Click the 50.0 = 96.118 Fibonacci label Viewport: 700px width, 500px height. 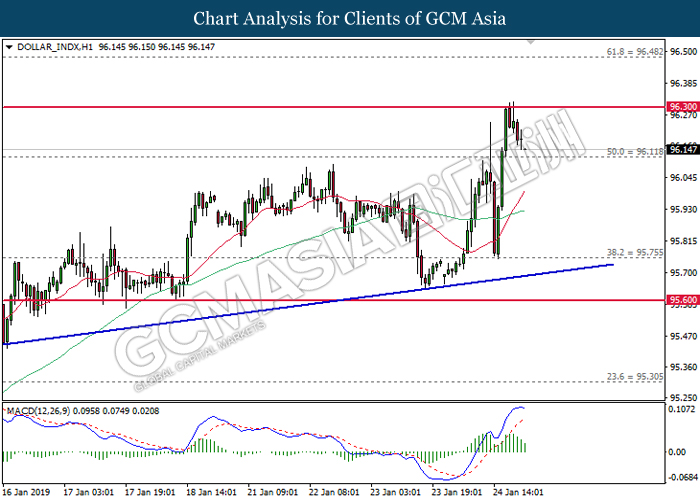click(635, 152)
